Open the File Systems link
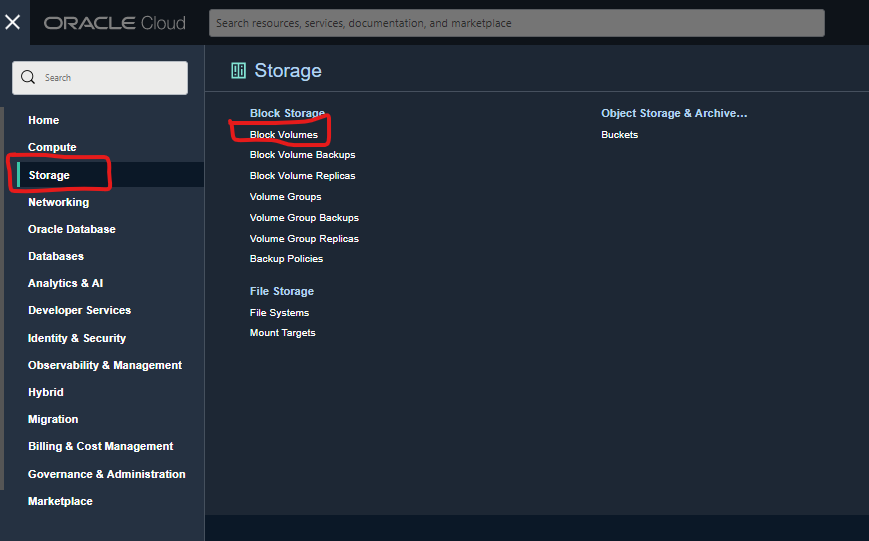 point(279,313)
